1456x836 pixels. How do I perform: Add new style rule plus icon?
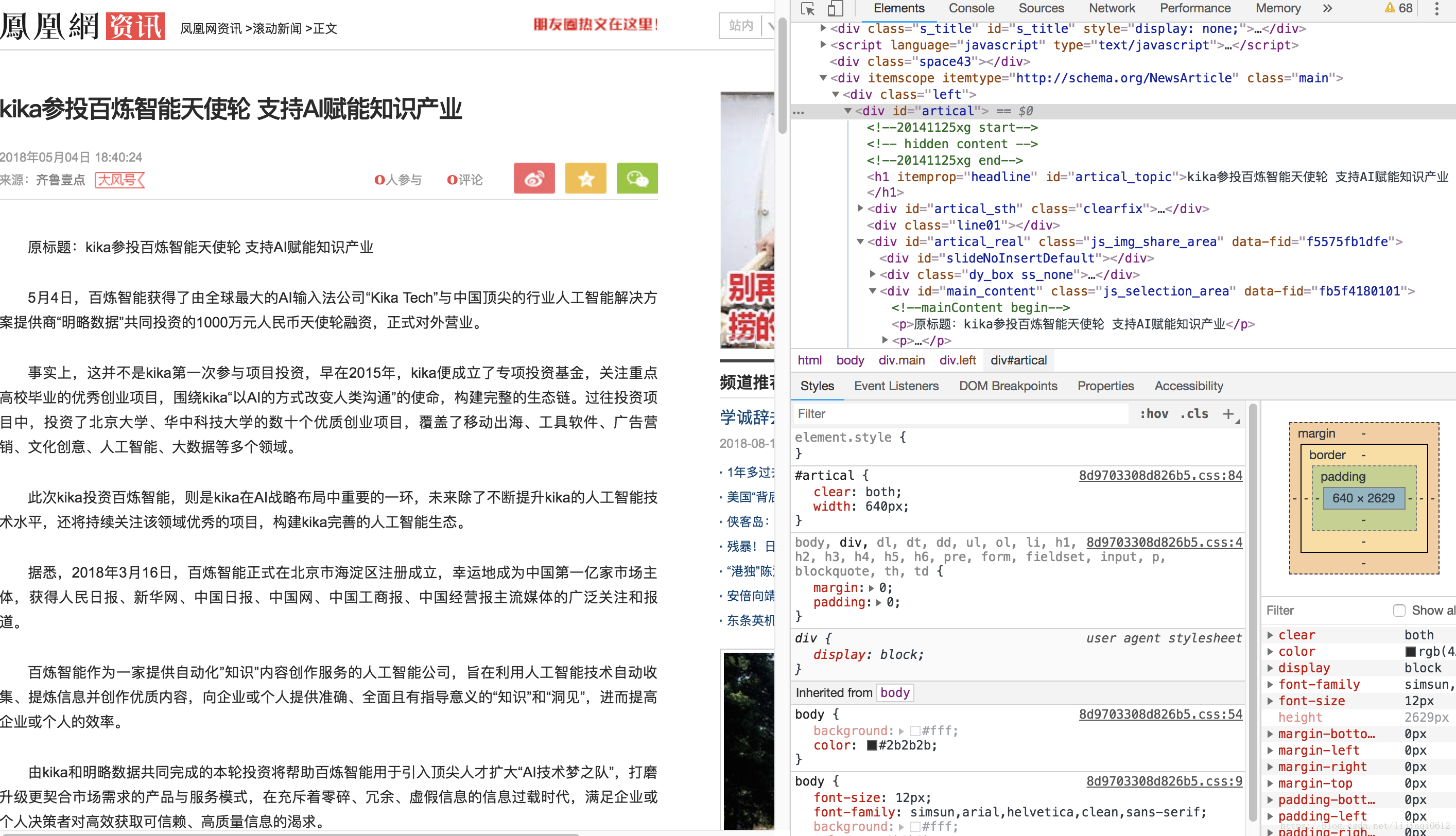[1228, 414]
